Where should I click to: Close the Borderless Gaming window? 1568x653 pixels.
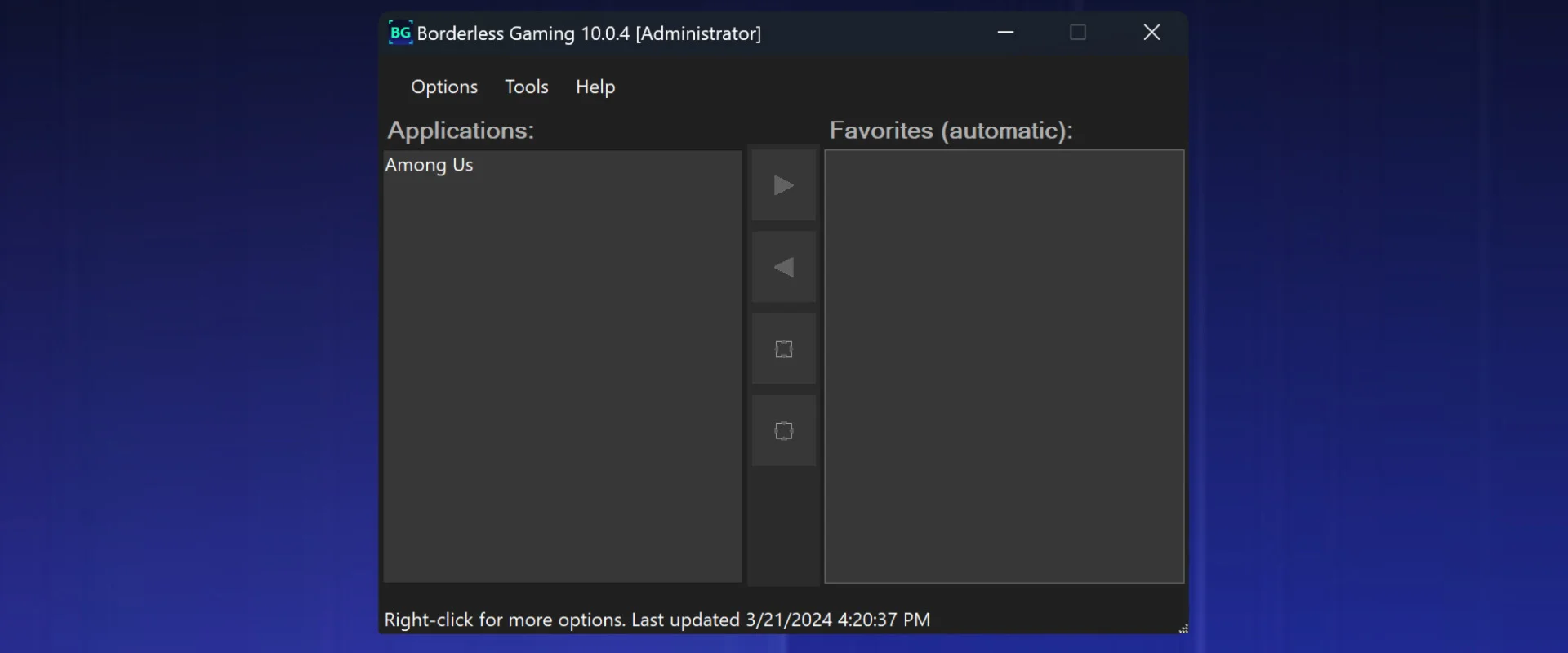[x=1151, y=33]
